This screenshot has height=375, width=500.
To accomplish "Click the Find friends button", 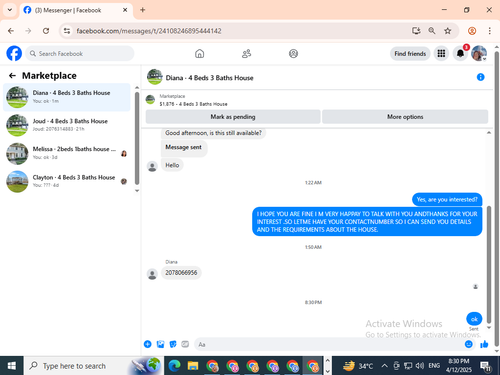I will (410, 54).
